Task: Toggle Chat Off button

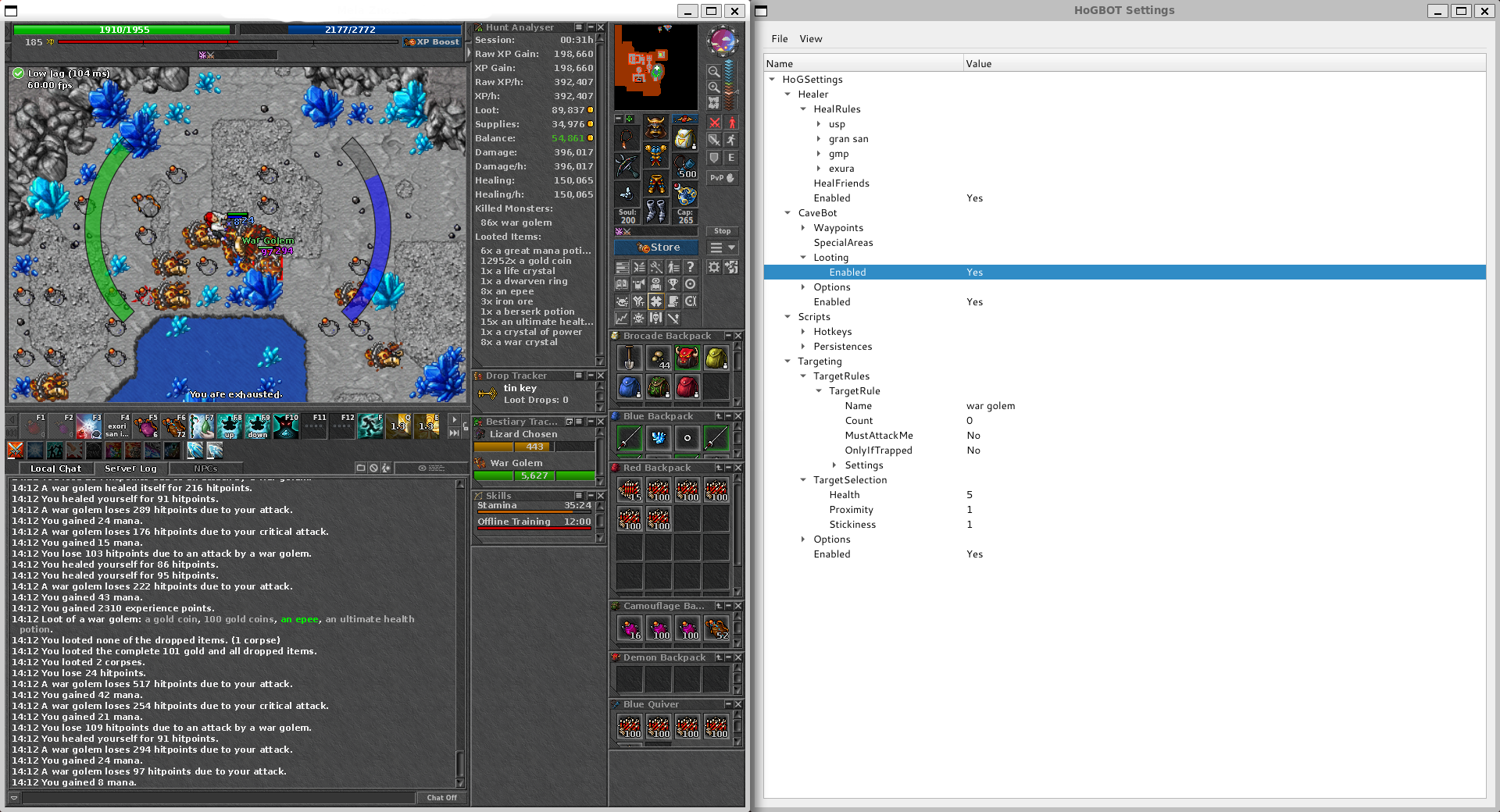Action: (x=441, y=797)
